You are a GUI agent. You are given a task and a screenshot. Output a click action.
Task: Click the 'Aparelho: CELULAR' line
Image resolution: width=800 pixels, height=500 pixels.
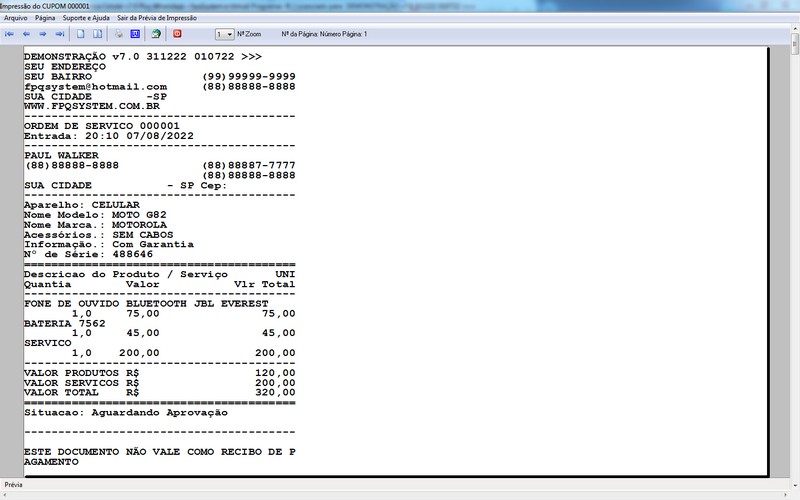[82, 205]
